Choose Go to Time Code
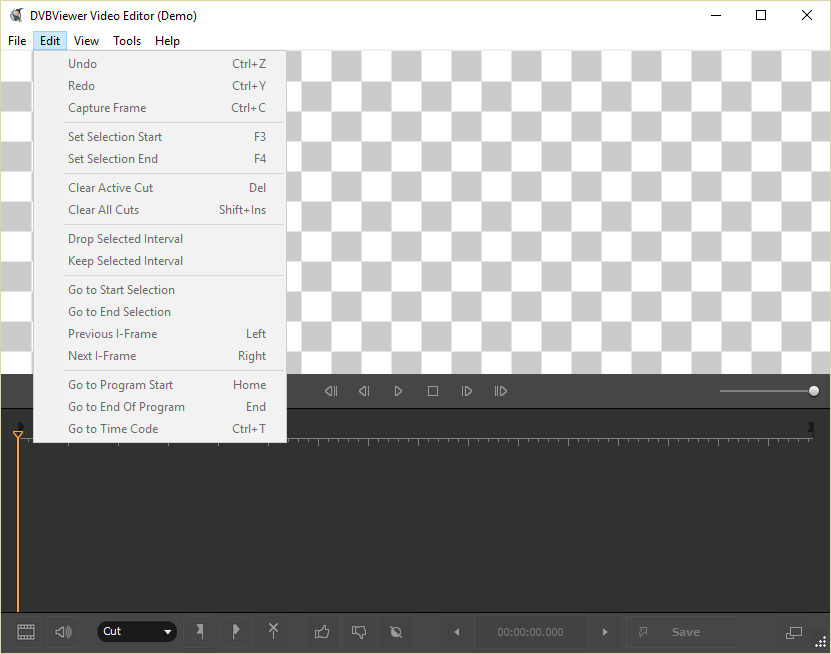This screenshot has height=654, width=831. pos(160,429)
